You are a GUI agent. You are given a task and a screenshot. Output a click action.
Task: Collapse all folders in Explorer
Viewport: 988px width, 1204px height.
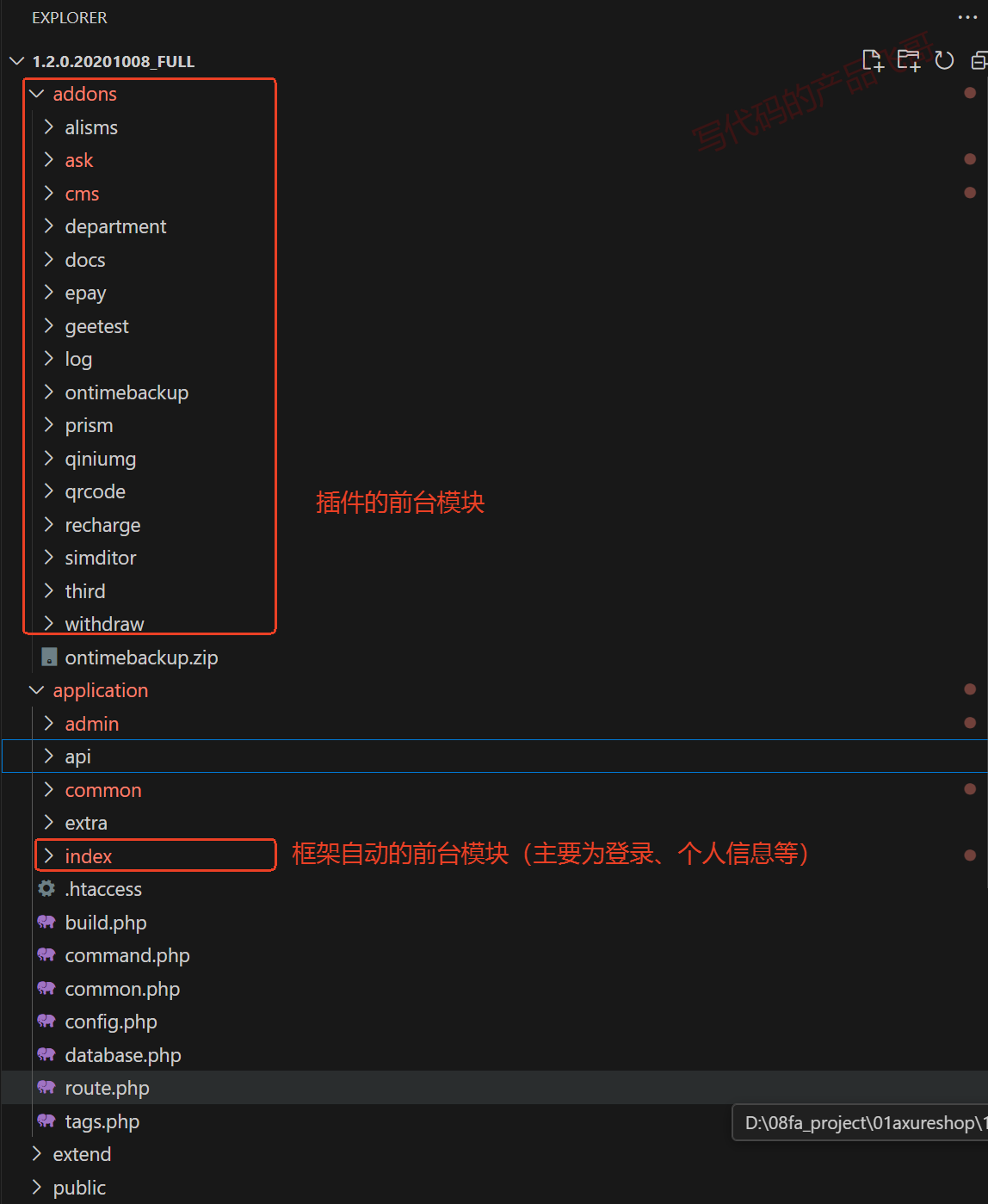[x=979, y=60]
